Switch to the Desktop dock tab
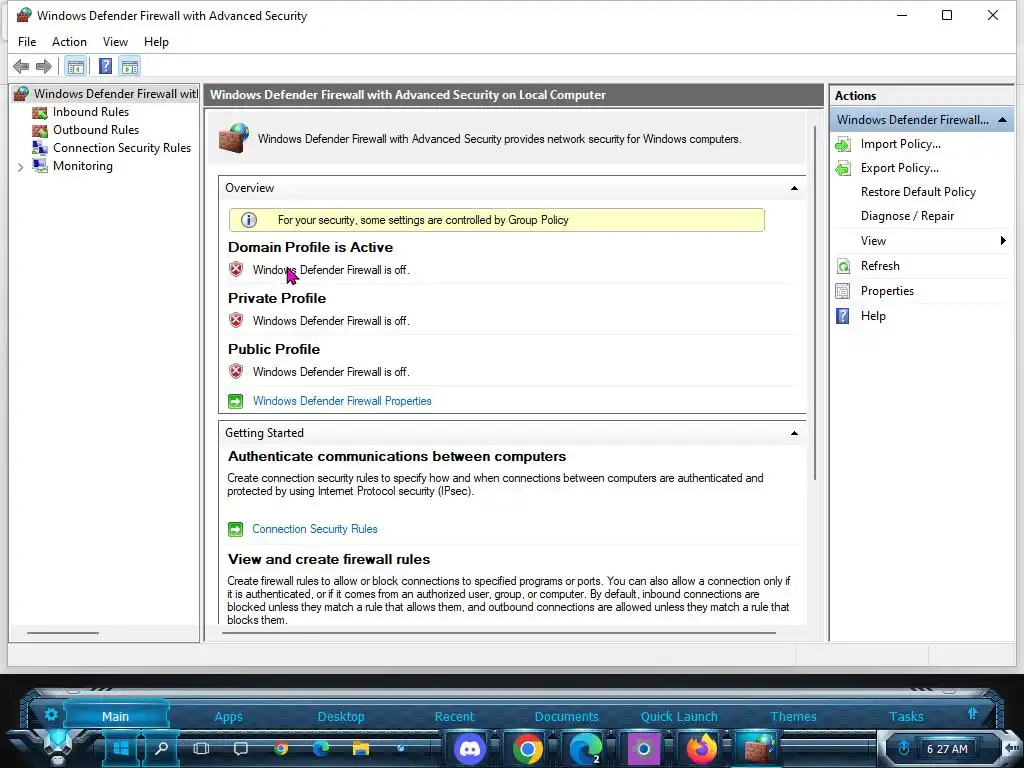 click(341, 716)
